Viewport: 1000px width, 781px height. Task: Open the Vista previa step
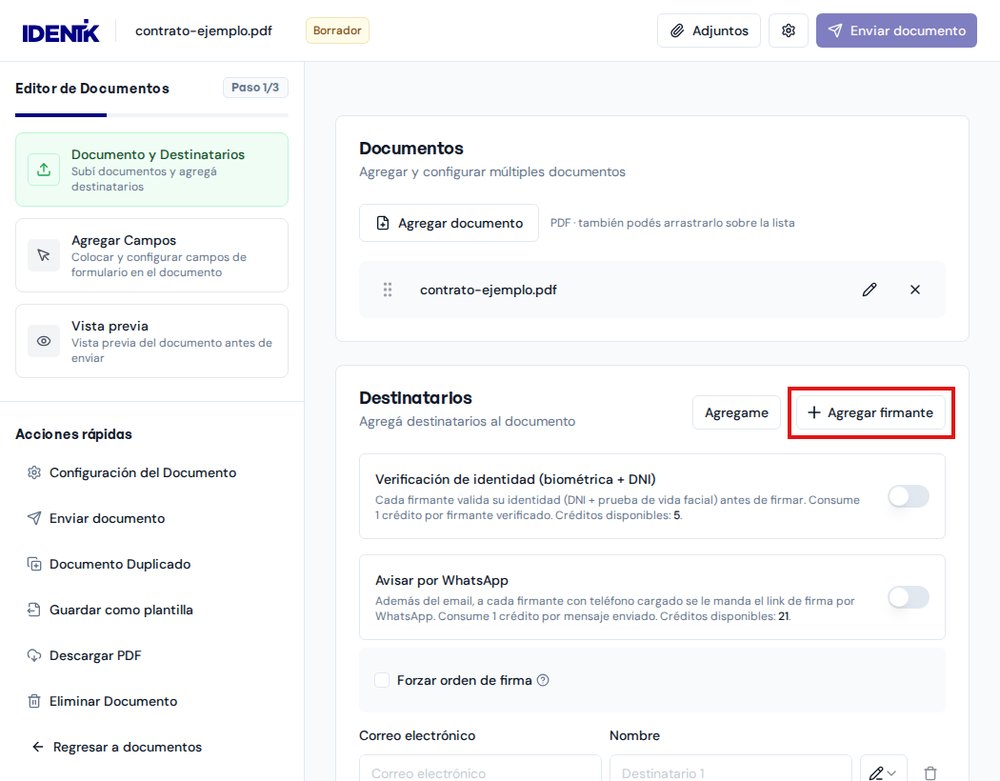pos(152,341)
